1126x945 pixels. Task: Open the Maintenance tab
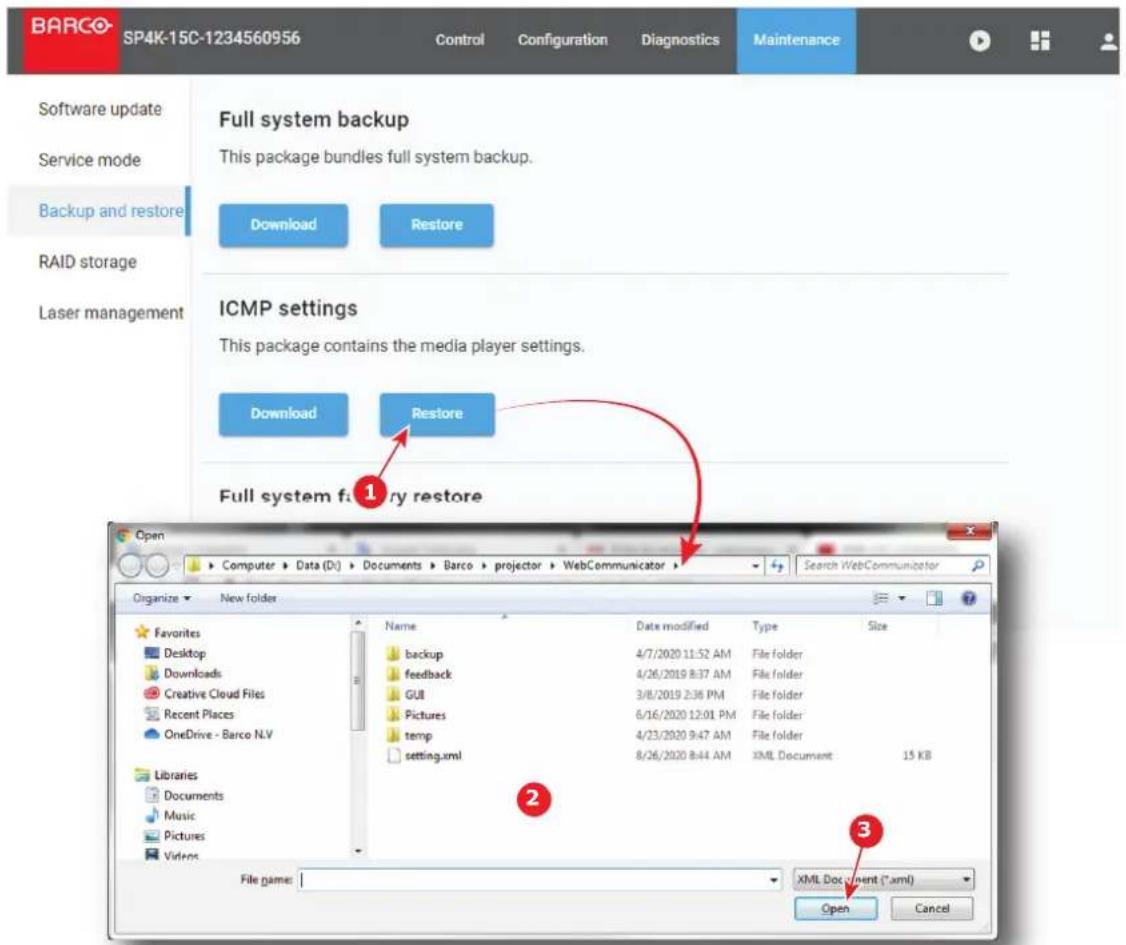tap(796, 40)
